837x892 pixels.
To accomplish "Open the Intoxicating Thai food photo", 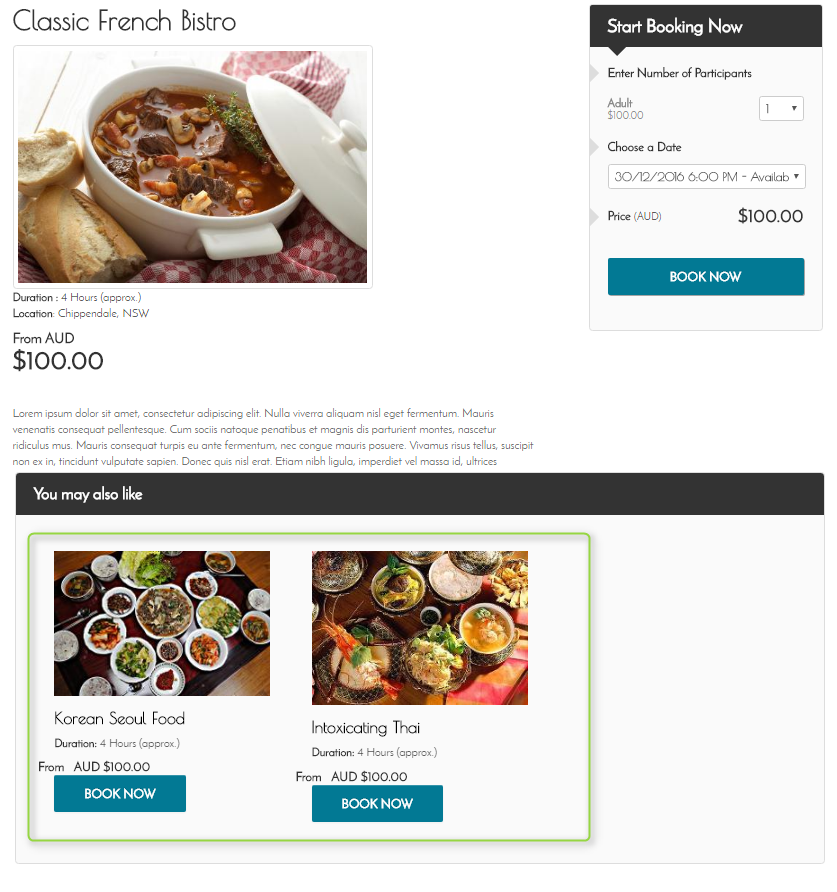I will (x=419, y=627).
